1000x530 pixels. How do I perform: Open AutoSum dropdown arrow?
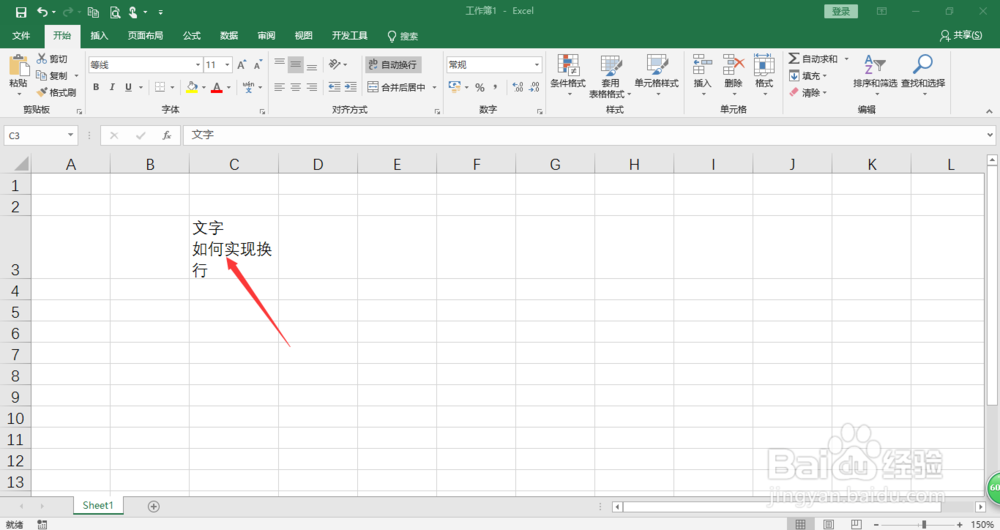click(x=847, y=59)
